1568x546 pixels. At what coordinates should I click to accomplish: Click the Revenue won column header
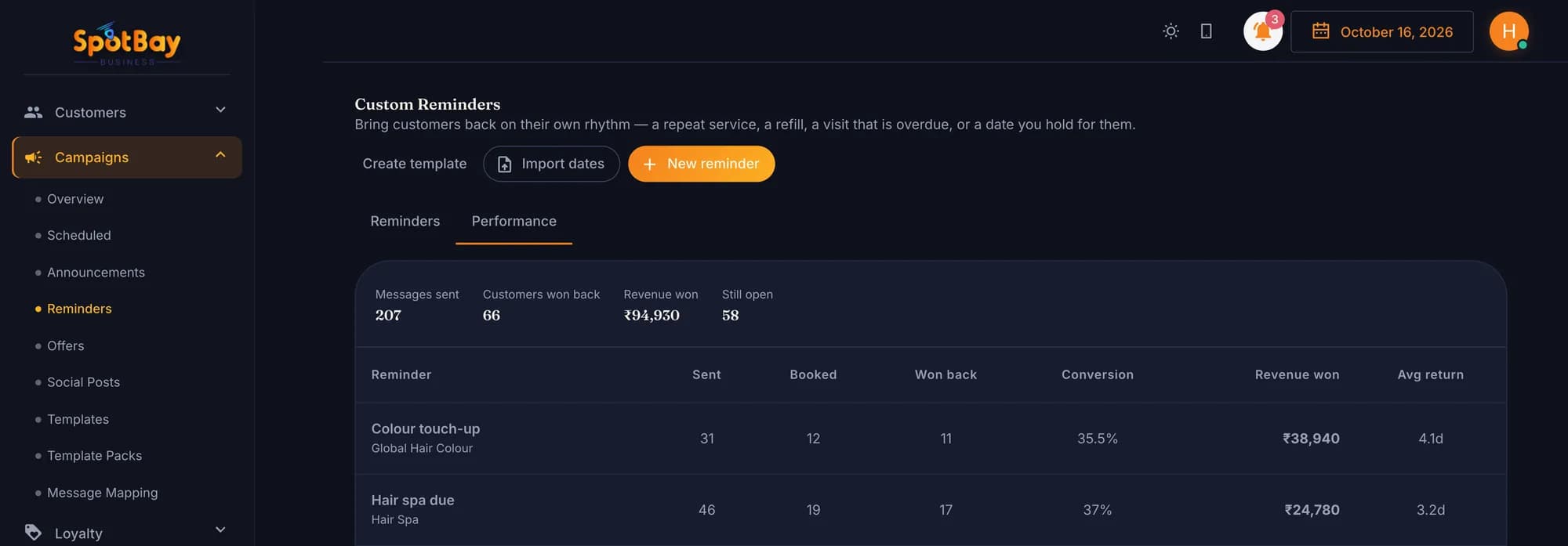pyautogui.click(x=1297, y=374)
